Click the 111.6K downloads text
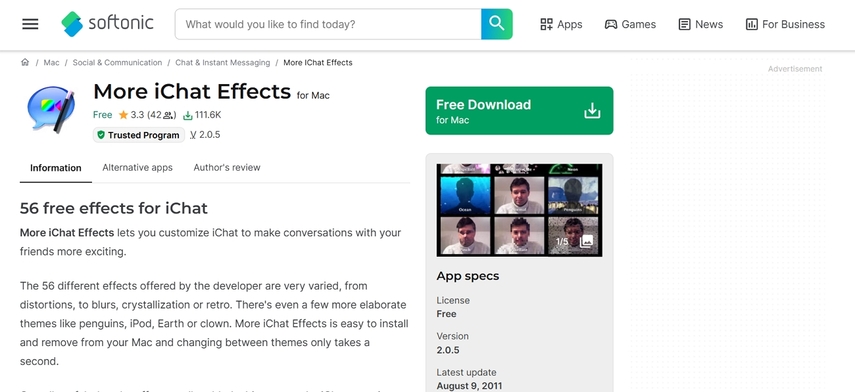 208,115
